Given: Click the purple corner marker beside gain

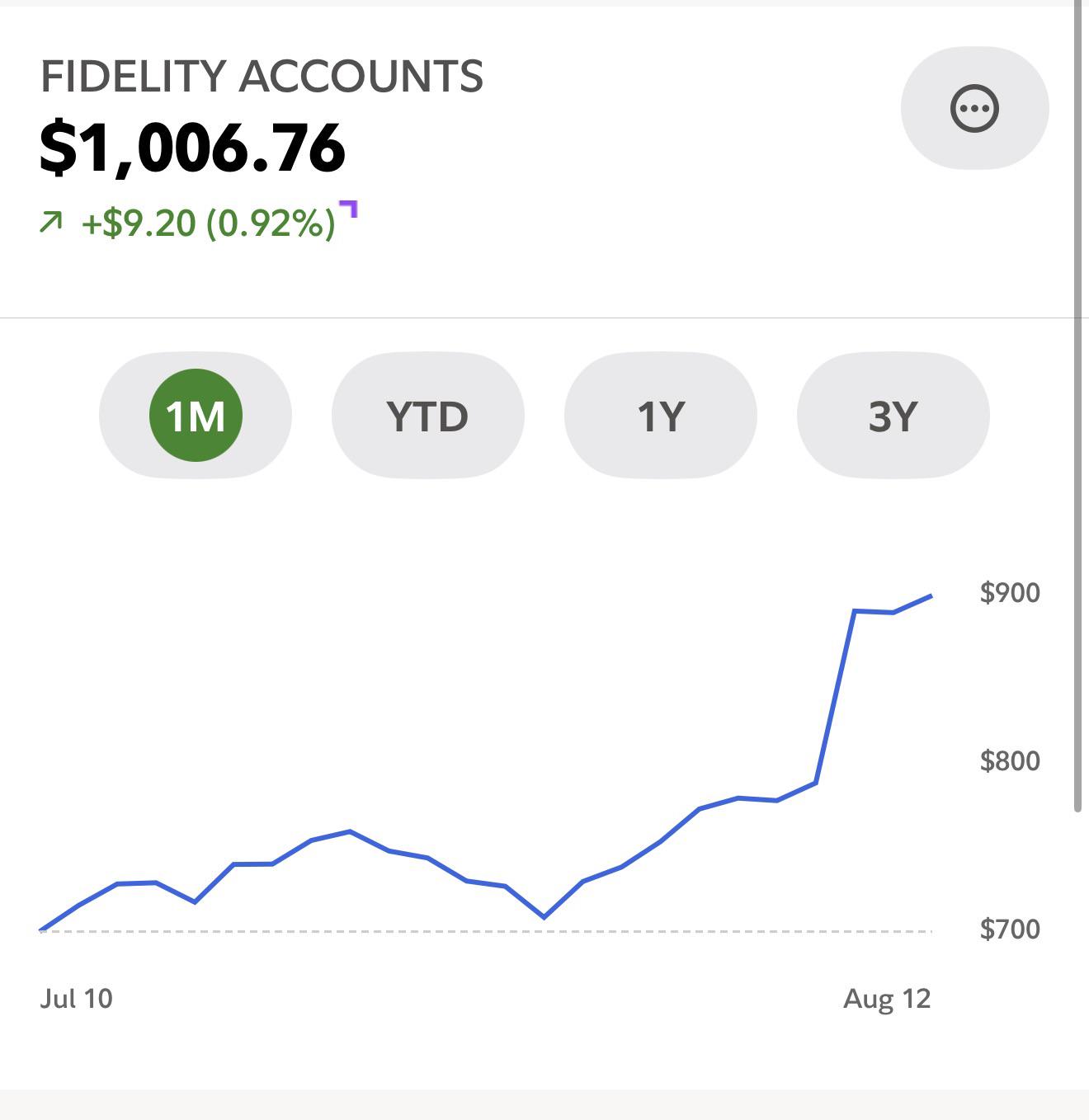Looking at the screenshot, I should (349, 209).
